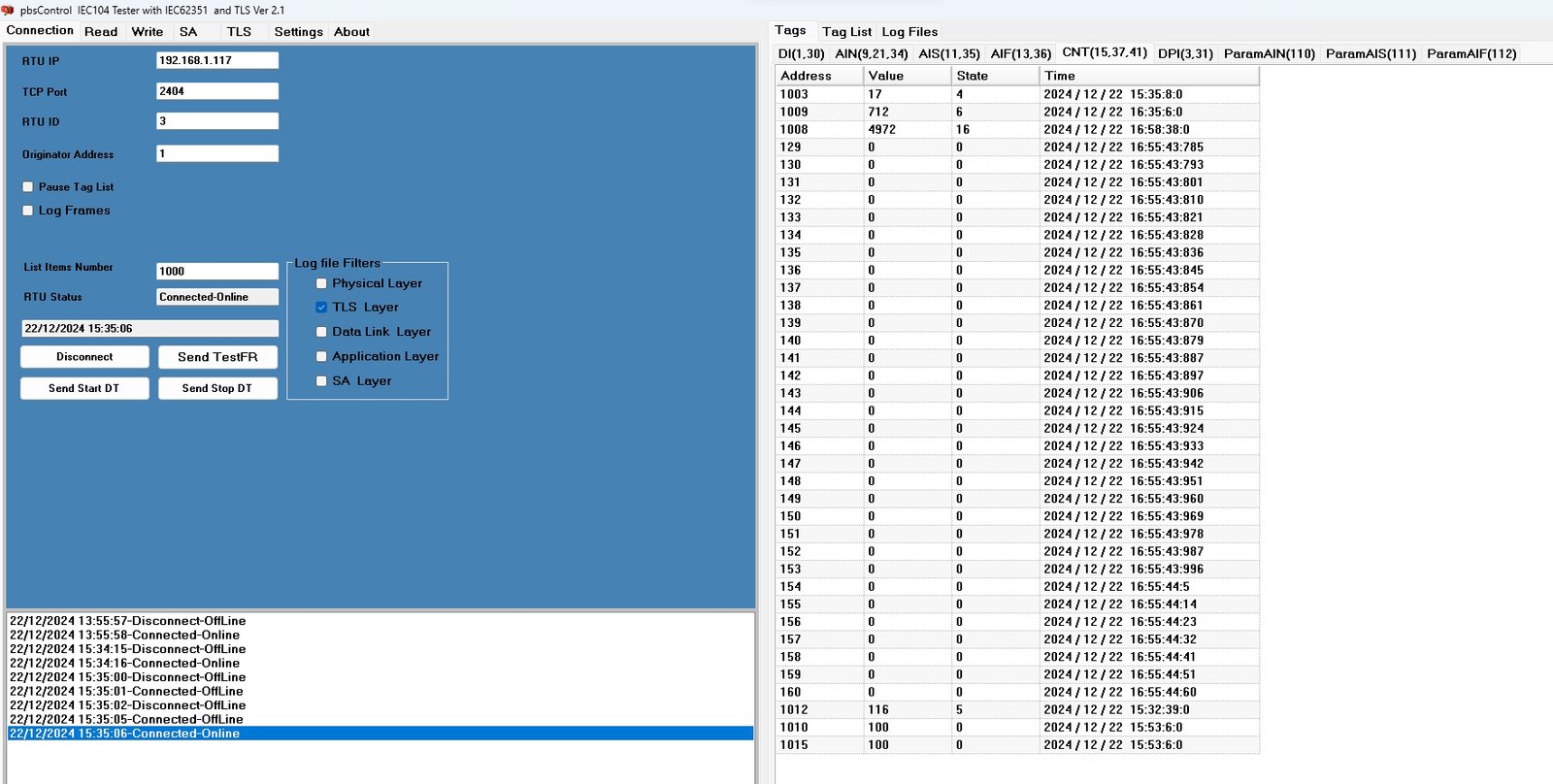Switch to the Log Files tab
The height and width of the screenshot is (784, 1553).
tap(909, 32)
